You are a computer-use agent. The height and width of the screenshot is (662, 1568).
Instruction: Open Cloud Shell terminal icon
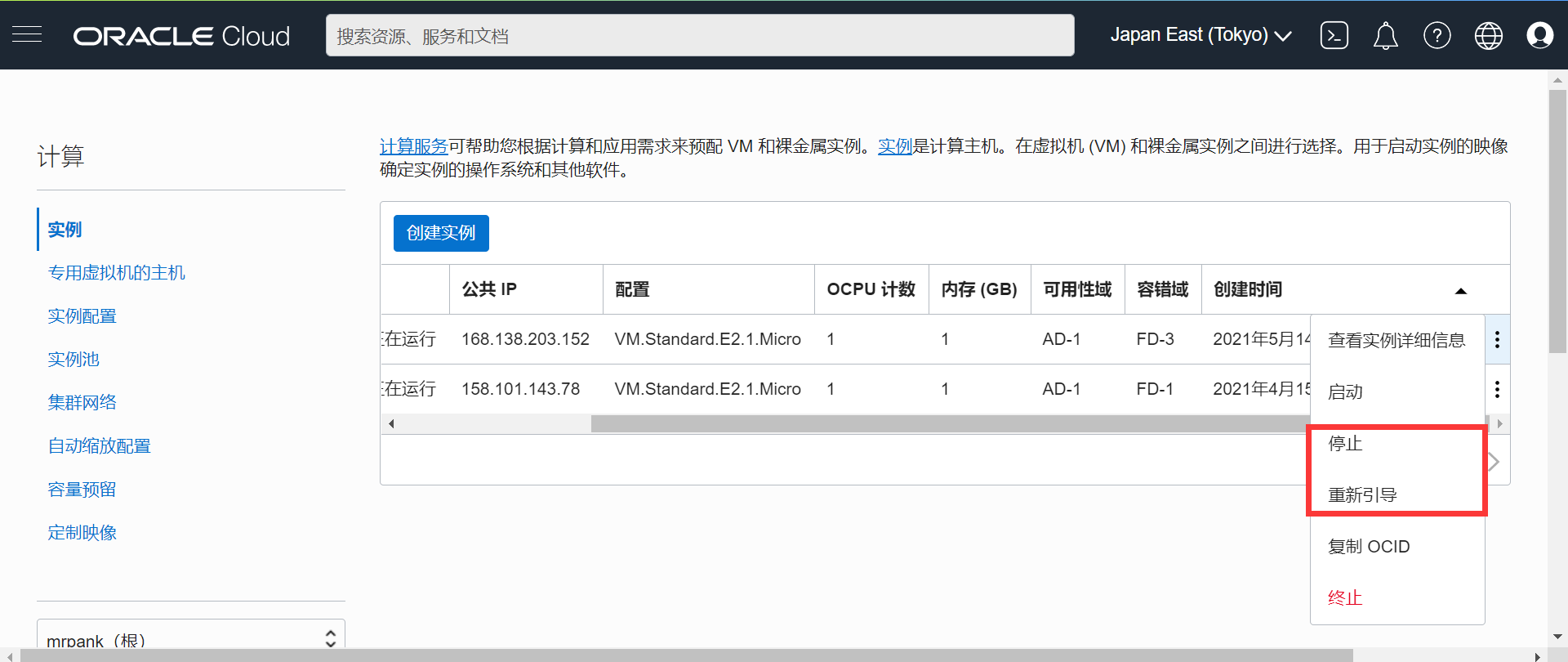[x=1334, y=35]
